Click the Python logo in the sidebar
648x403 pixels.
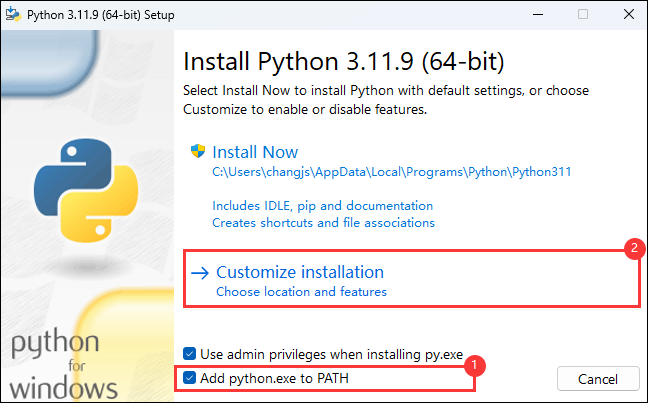point(86,190)
